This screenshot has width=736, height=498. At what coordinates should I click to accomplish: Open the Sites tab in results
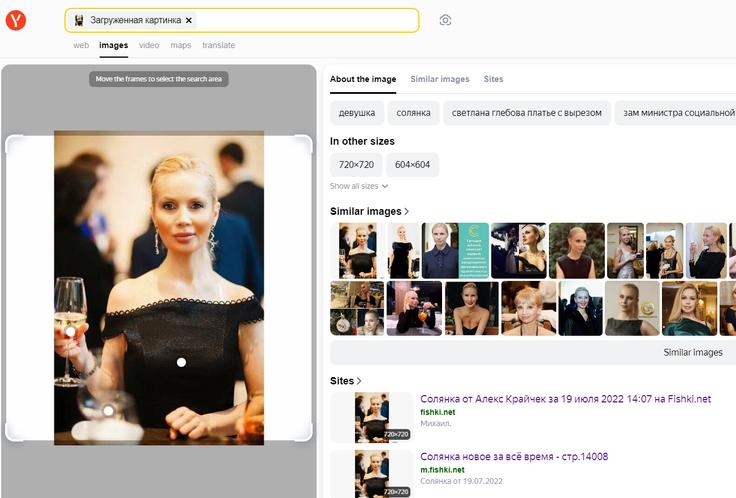click(x=493, y=79)
